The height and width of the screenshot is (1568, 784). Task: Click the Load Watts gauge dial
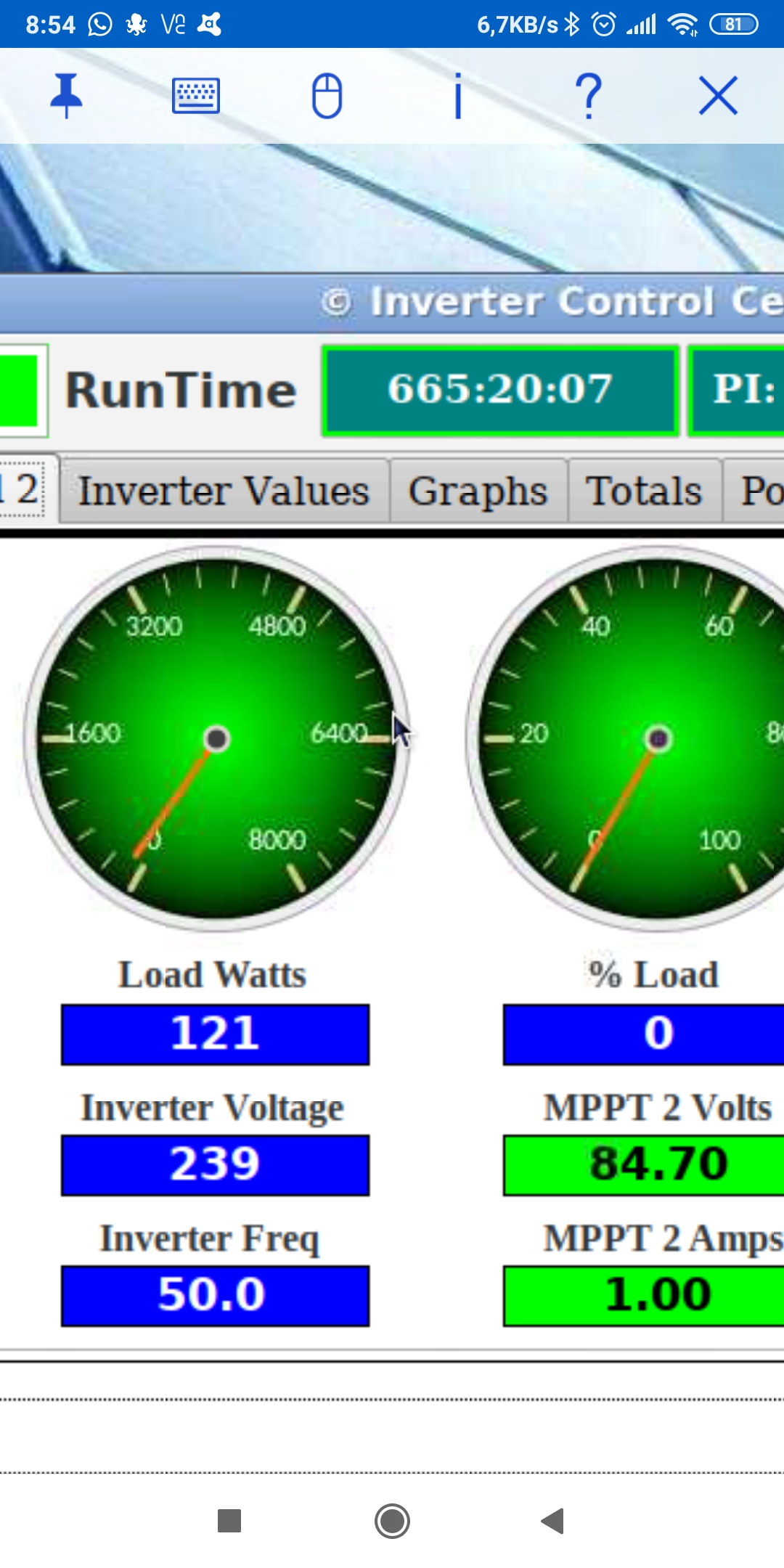point(216,738)
